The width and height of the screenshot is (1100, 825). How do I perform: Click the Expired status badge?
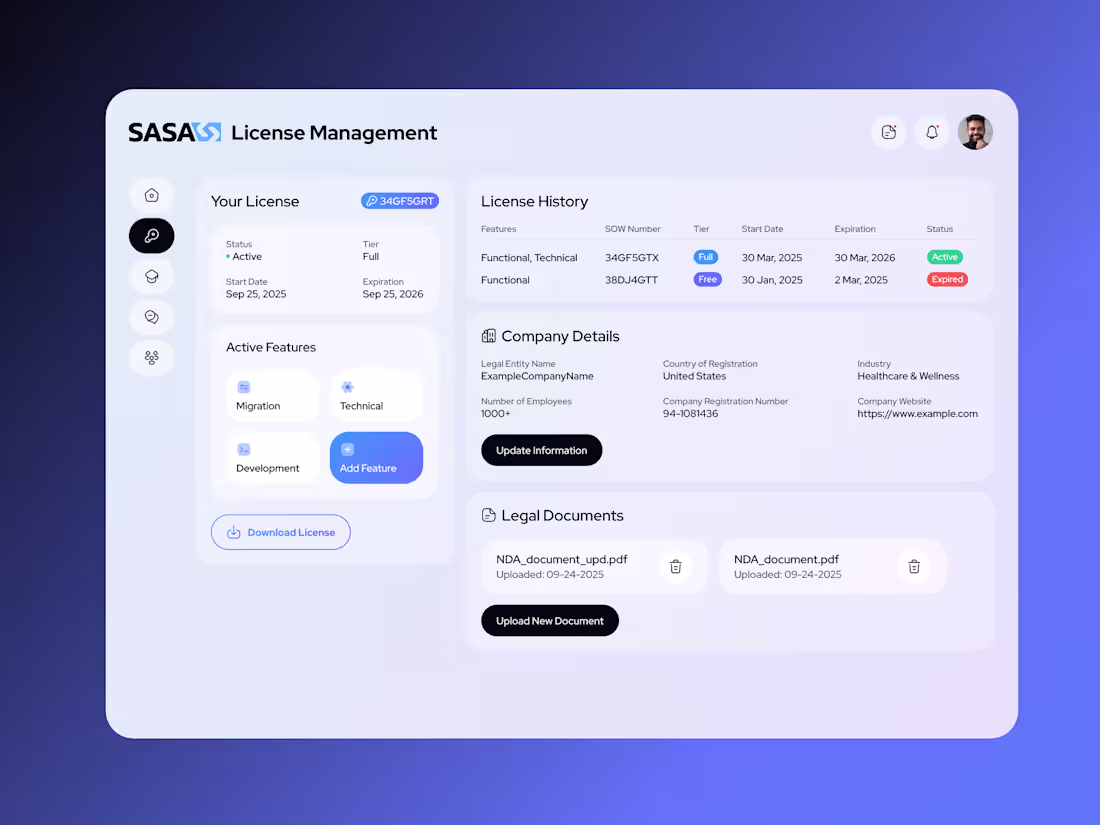pyautogui.click(x=947, y=279)
